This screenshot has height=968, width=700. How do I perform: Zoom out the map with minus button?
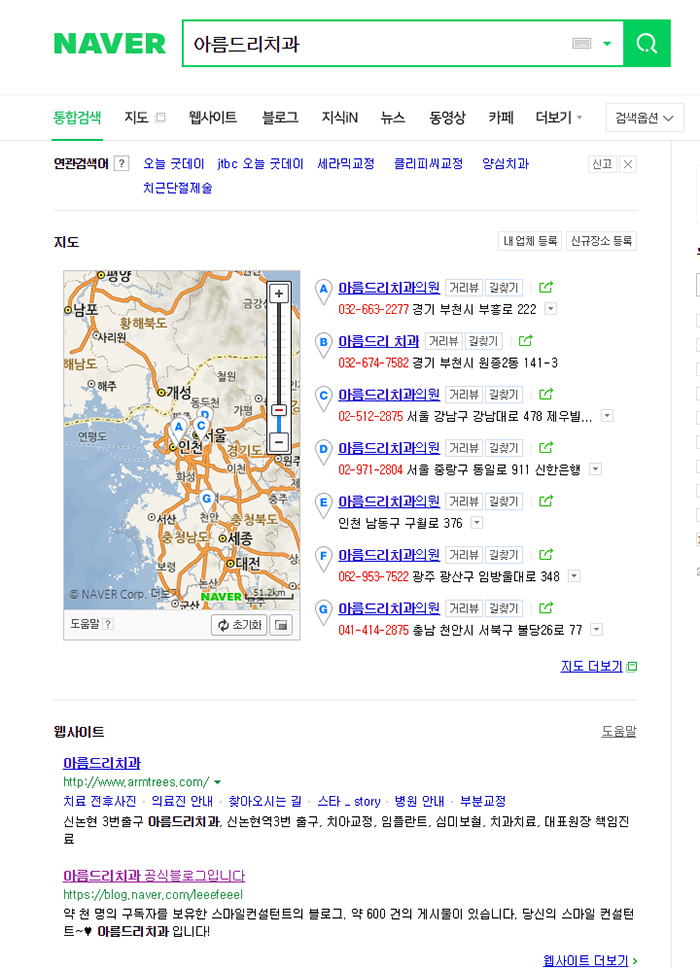pos(279,442)
